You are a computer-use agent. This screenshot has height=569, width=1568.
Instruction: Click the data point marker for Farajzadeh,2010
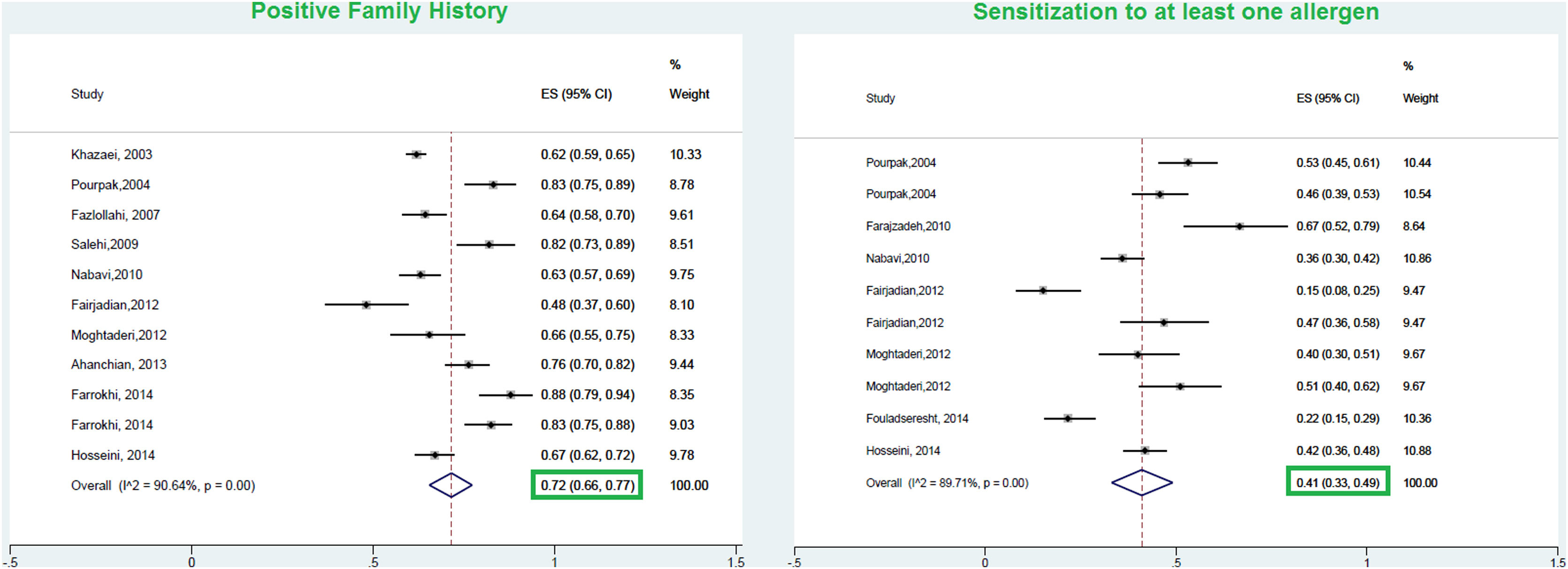click(1239, 227)
